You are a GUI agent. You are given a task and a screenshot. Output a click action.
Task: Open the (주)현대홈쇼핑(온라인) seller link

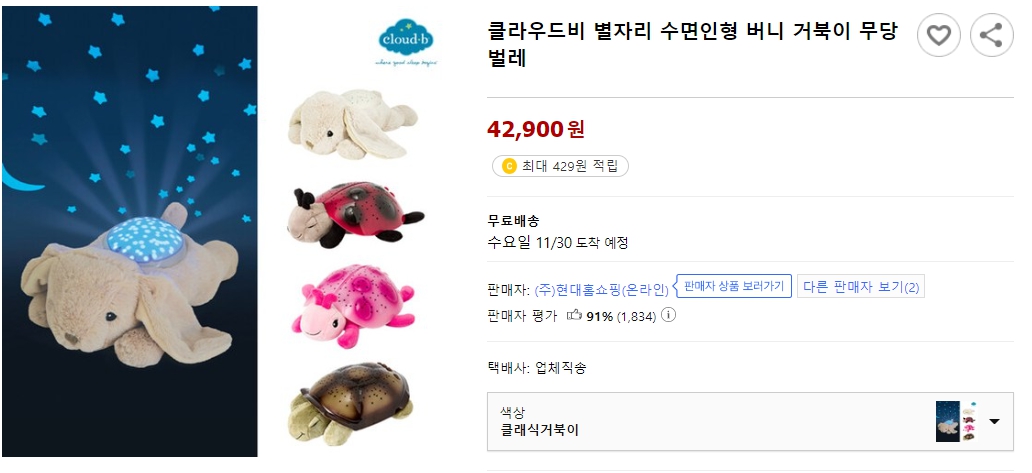click(602, 288)
